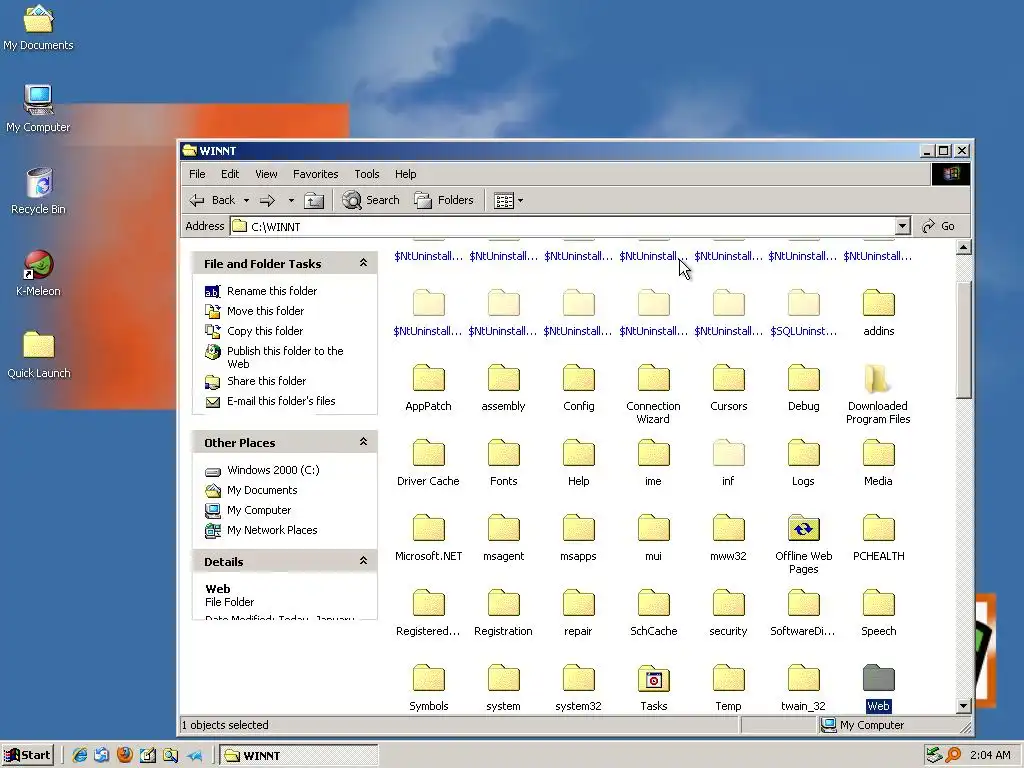
Task: Select the $SQLUninst... folder
Action: pos(803,312)
